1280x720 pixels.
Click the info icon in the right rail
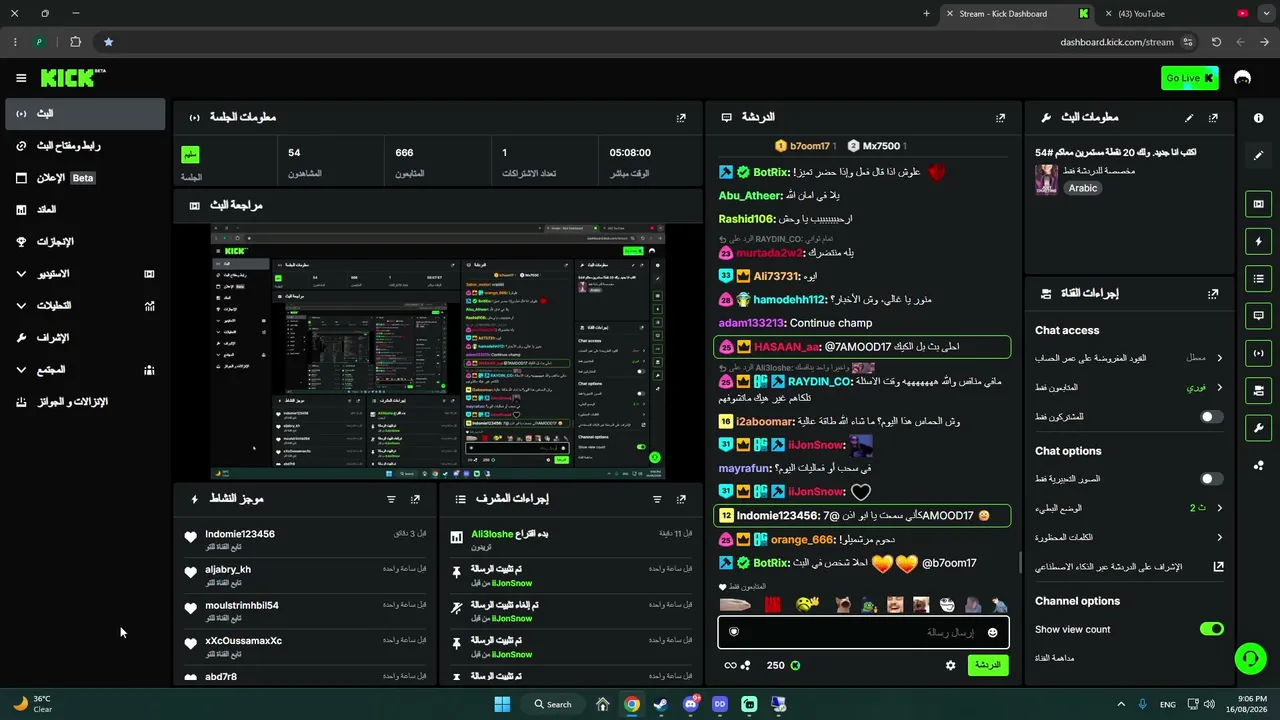tap(1258, 118)
